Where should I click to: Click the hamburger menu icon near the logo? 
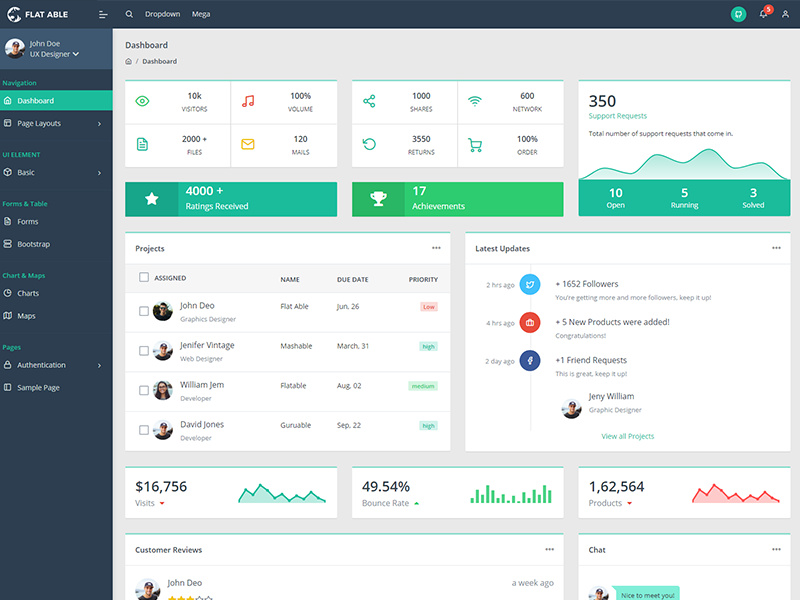[103, 14]
